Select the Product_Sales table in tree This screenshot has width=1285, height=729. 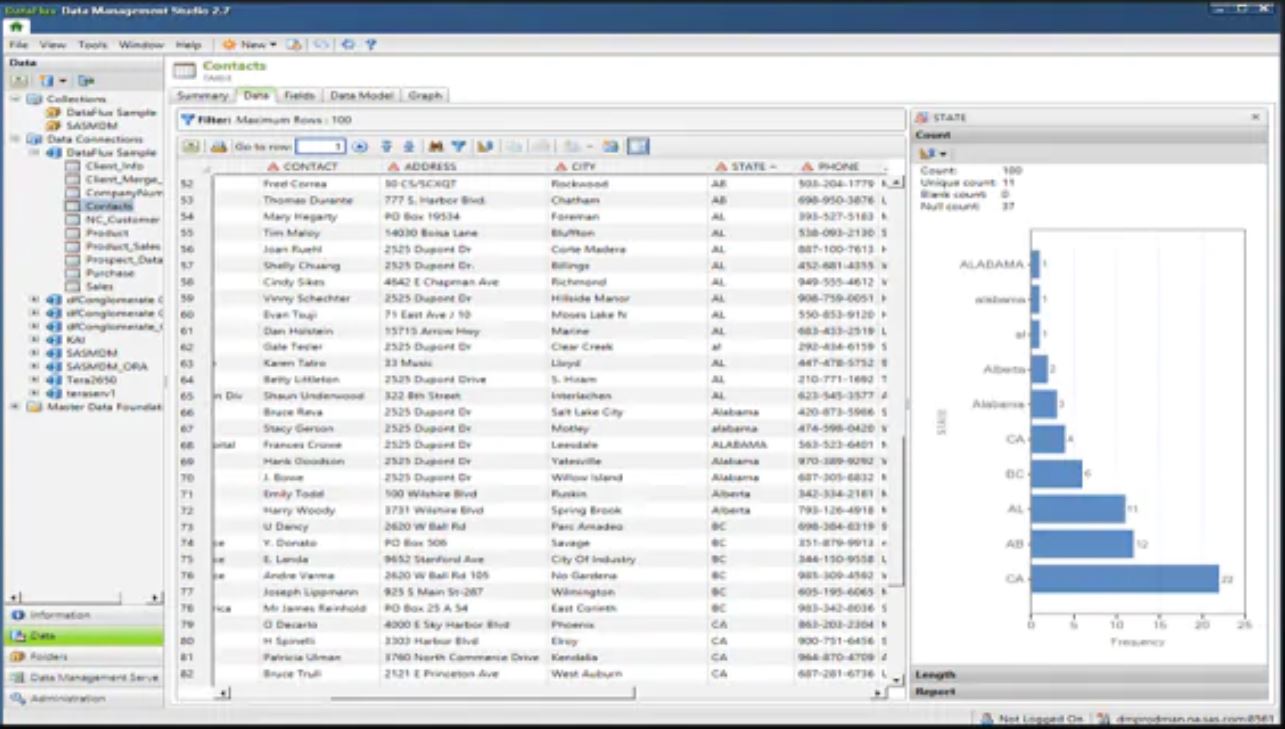123,246
